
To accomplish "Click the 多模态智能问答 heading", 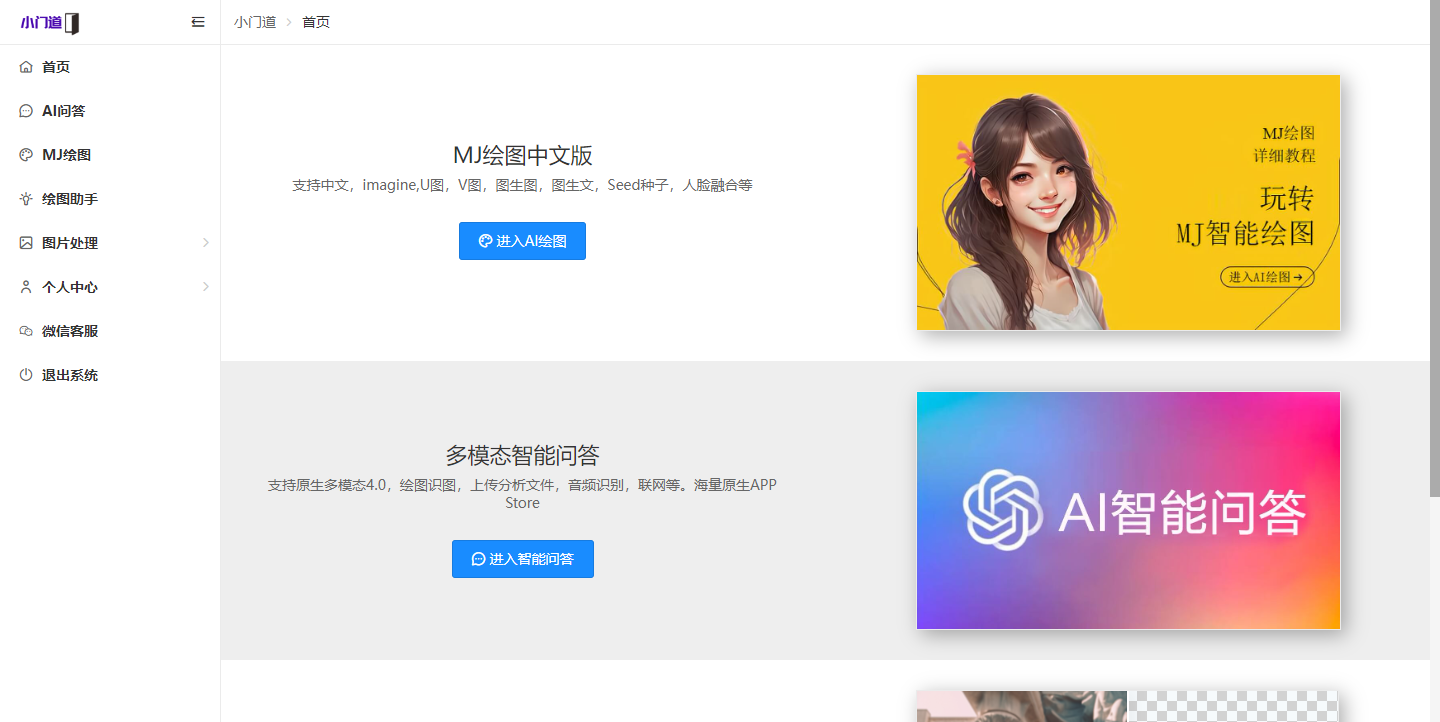I will click(x=523, y=455).
